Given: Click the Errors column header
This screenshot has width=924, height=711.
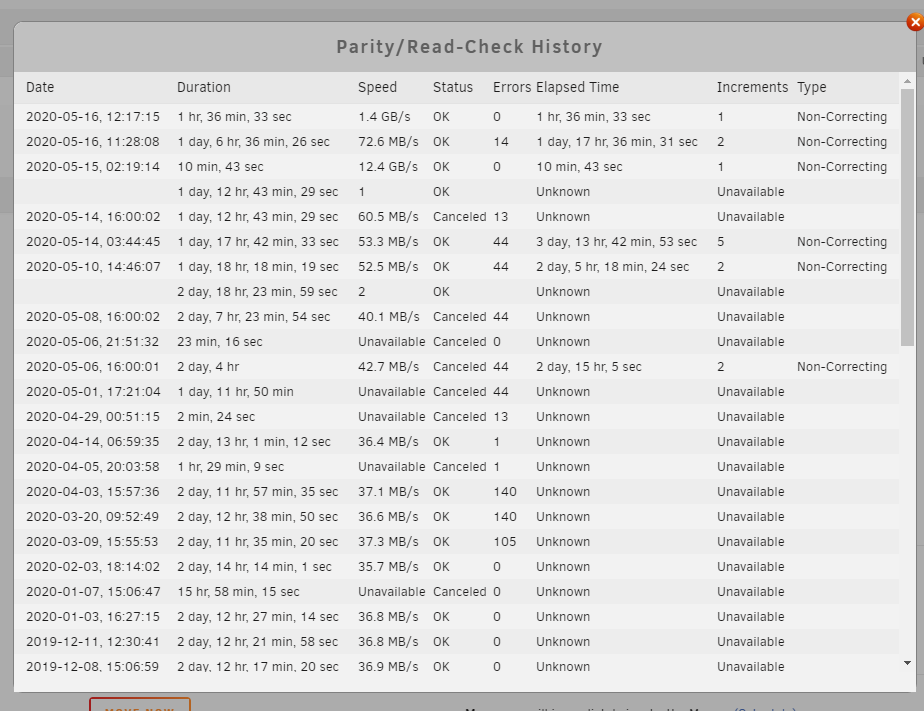Looking at the screenshot, I should (x=512, y=87).
